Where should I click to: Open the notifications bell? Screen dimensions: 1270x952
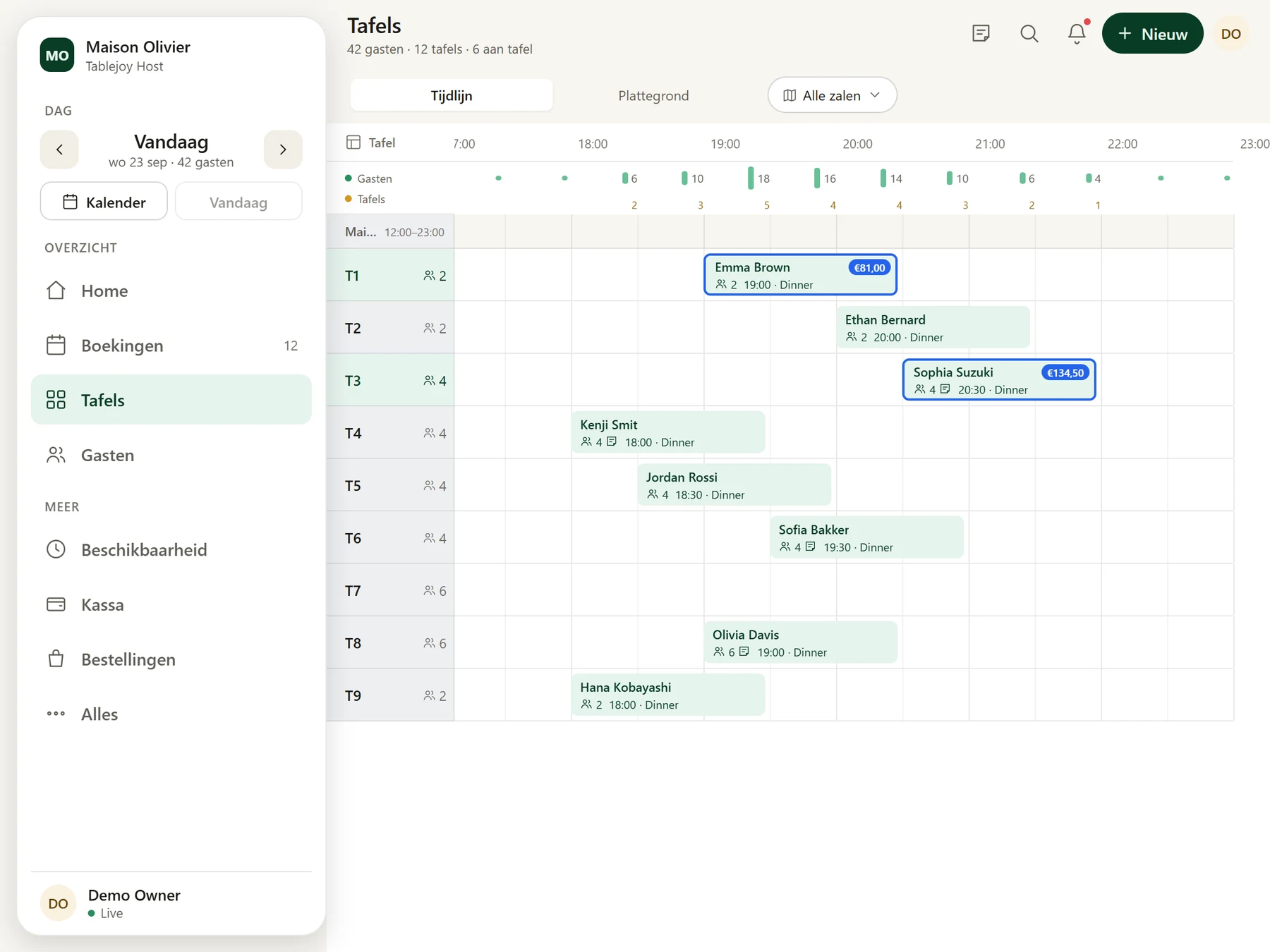(1077, 33)
